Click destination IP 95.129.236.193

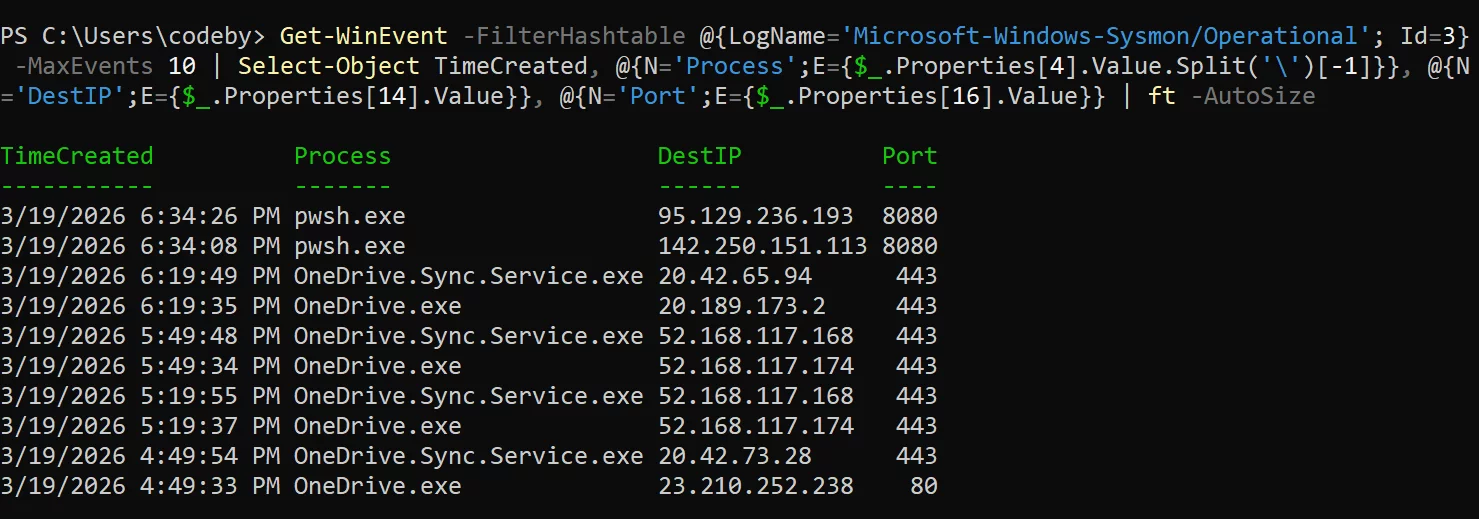755,216
